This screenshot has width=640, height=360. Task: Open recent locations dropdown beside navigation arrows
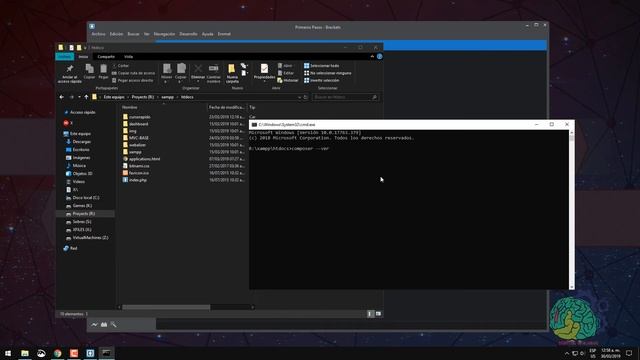click(x=79, y=97)
